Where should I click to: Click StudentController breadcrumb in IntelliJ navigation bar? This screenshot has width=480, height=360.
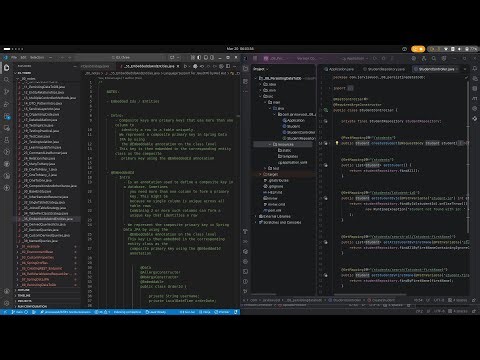[344, 300]
